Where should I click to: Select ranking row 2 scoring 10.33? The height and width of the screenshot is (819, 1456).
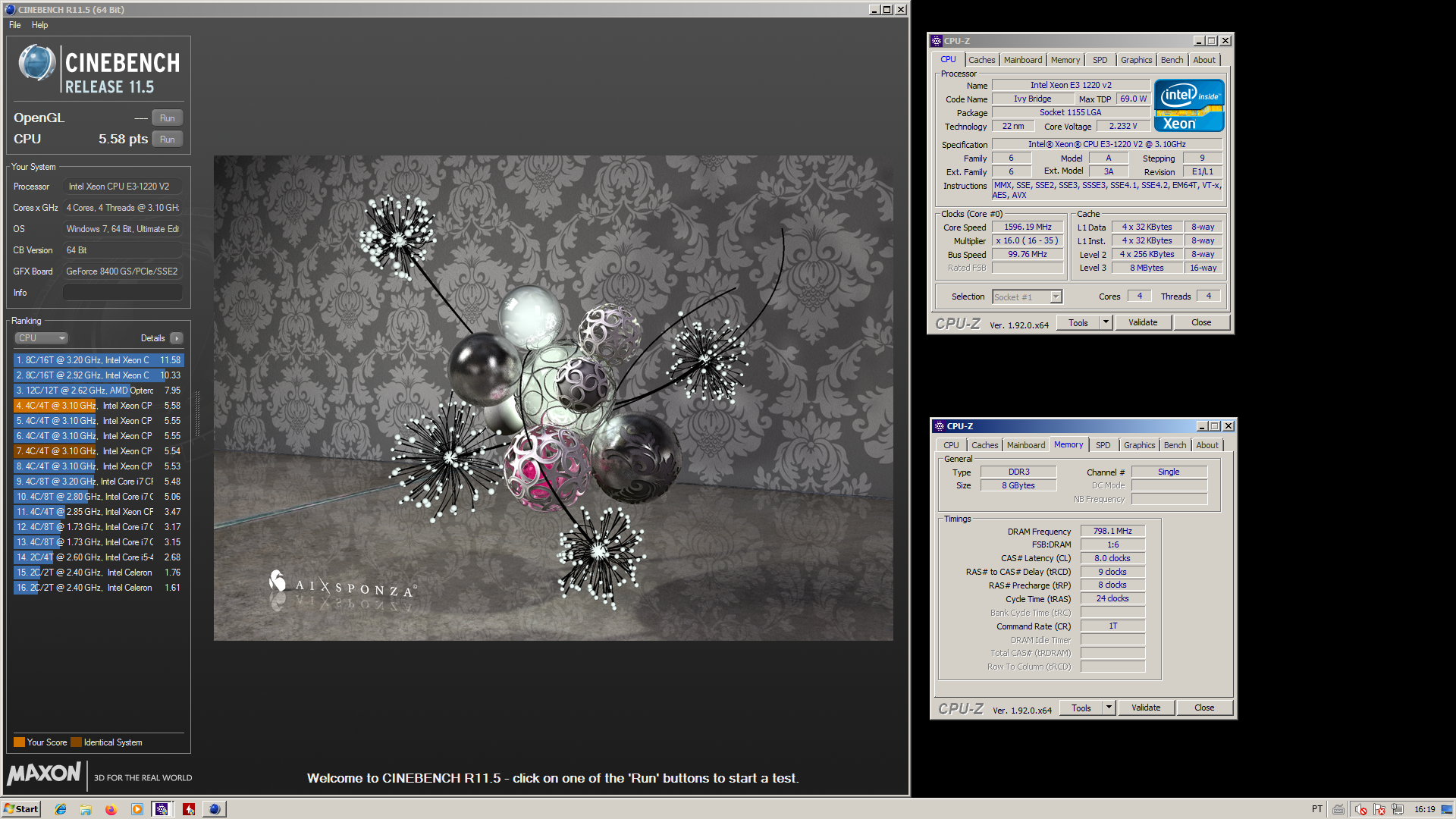[99, 375]
